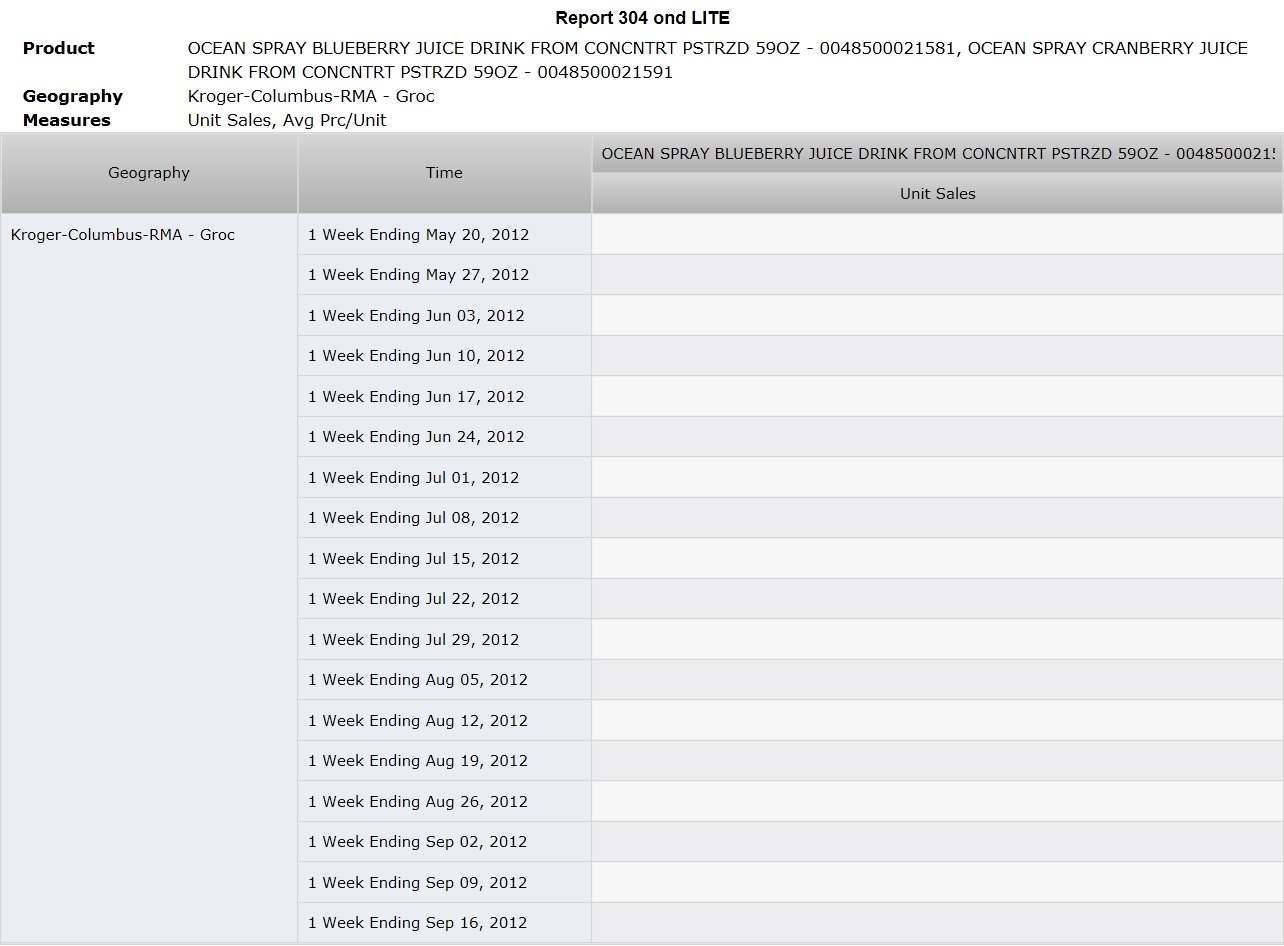Select row 1 Week Ending Jul 08, 2012
Image resolution: width=1284 pixels, height=946 pixels.
tap(444, 518)
